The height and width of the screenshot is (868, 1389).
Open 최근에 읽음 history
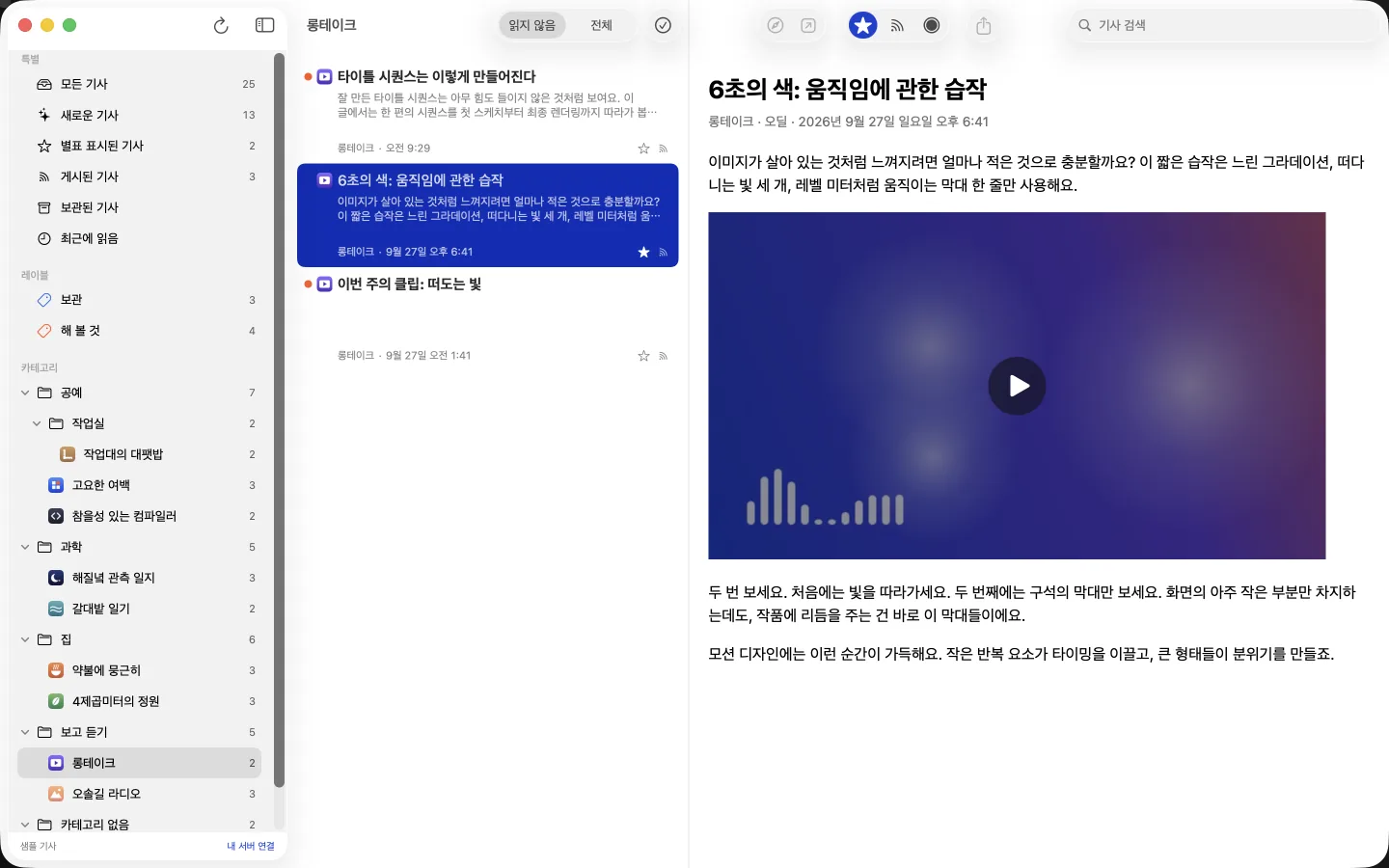[x=140, y=238]
